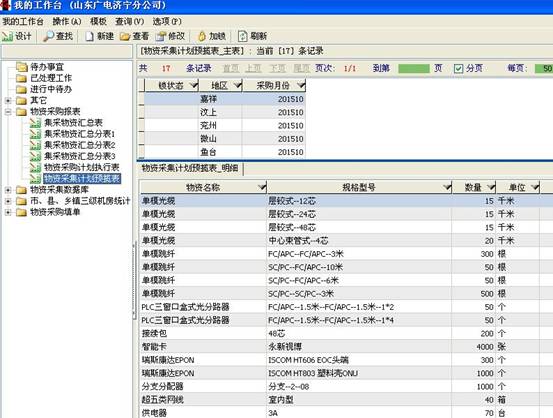The height and width of the screenshot is (418, 553).
Task: Expand the 其它 folder tree node
Action: click(x=8, y=101)
